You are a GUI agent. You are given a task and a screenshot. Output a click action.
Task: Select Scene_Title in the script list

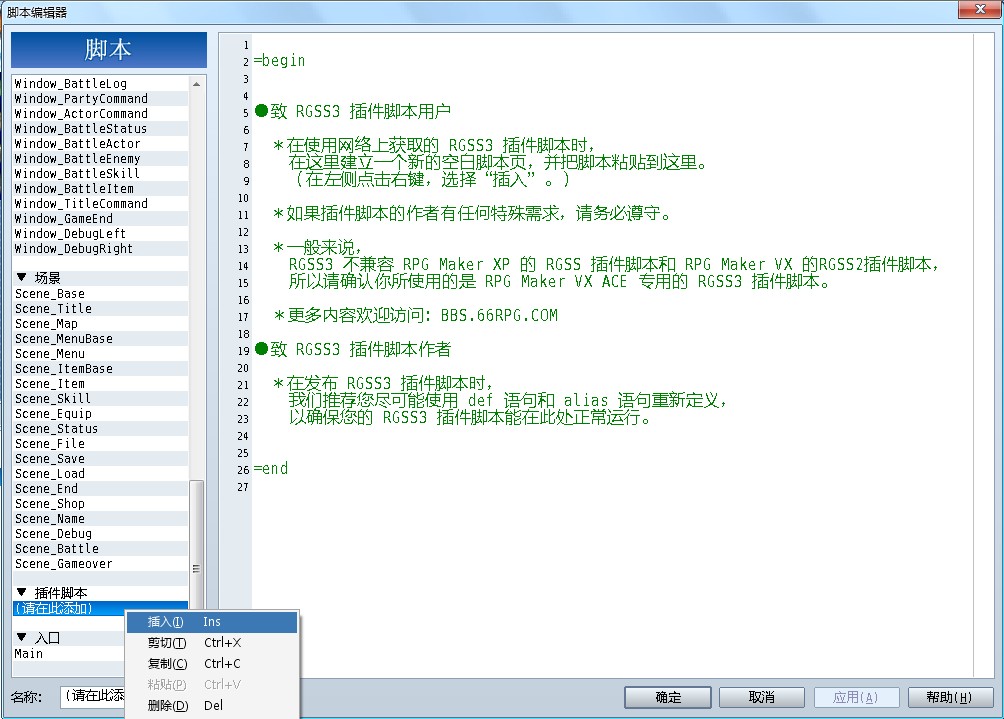pos(101,309)
